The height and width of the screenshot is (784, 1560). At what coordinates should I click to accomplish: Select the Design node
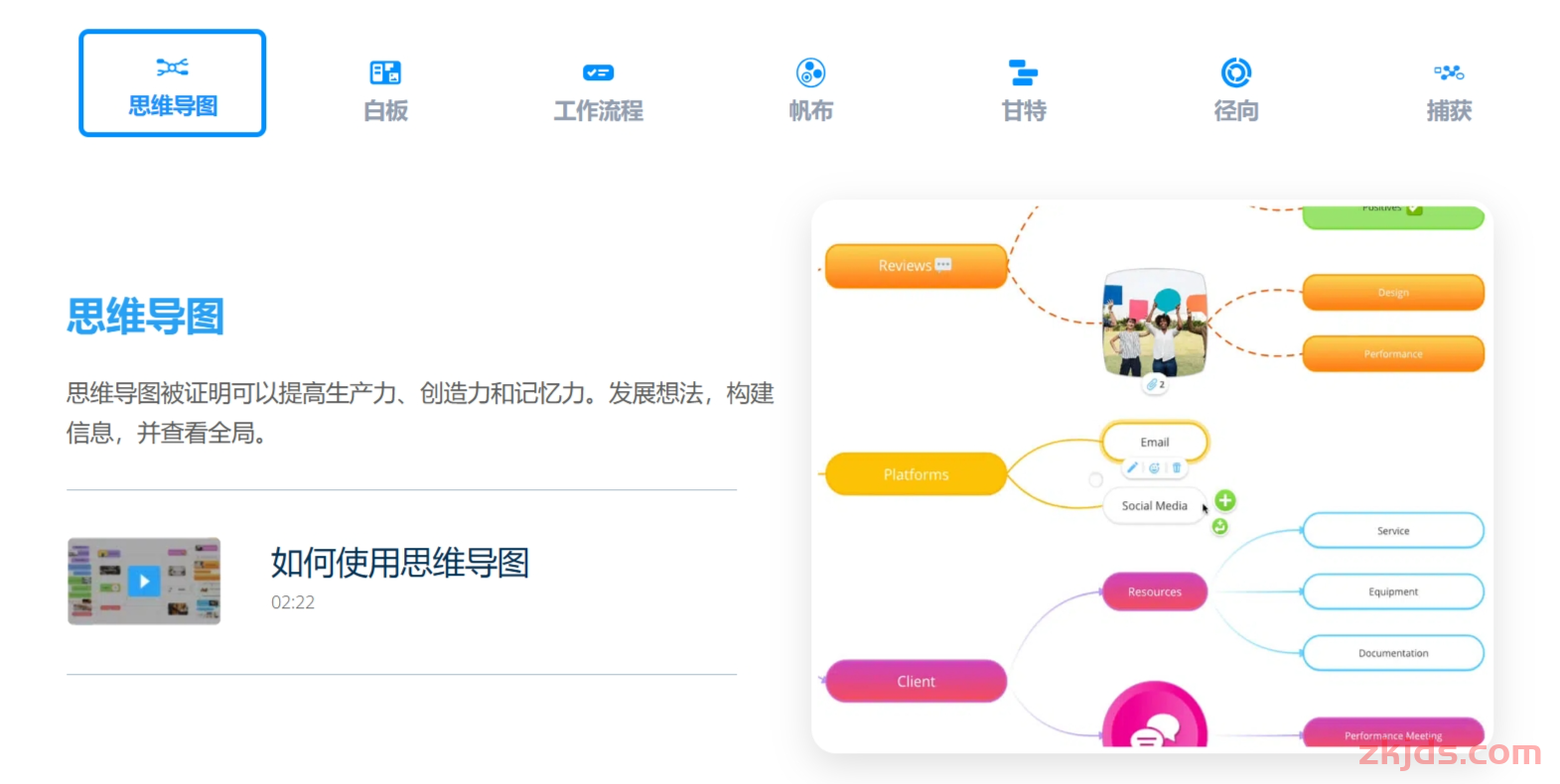coord(1393,293)
